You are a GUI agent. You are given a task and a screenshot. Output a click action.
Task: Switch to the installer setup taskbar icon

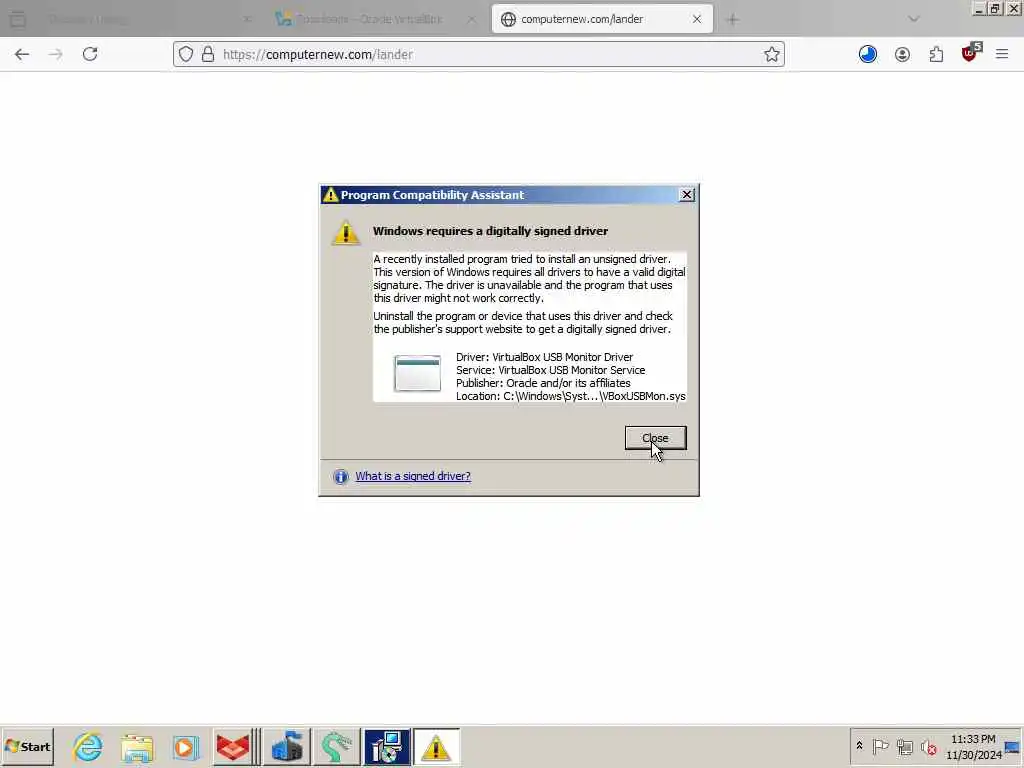[387, 747]
